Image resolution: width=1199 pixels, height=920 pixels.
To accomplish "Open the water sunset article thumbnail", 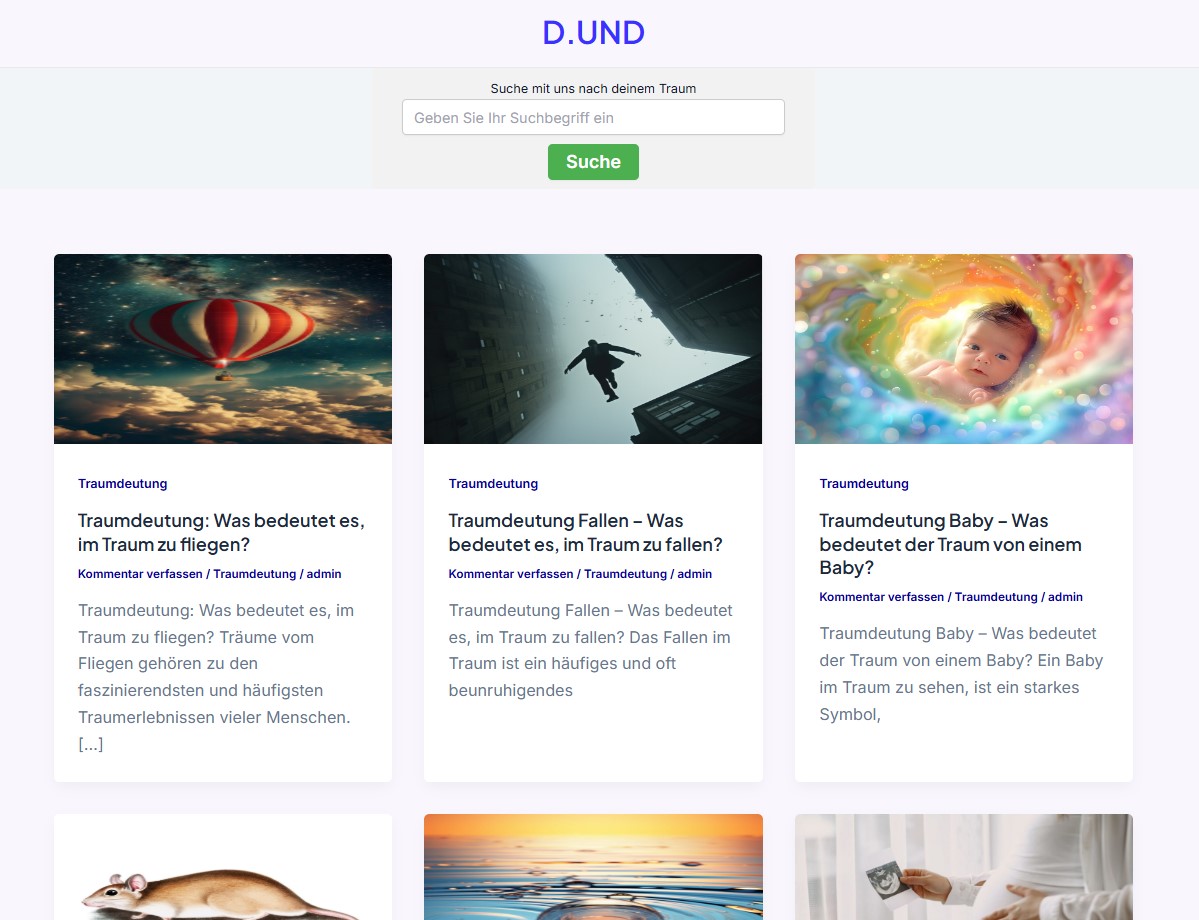I will click(593, 867).
